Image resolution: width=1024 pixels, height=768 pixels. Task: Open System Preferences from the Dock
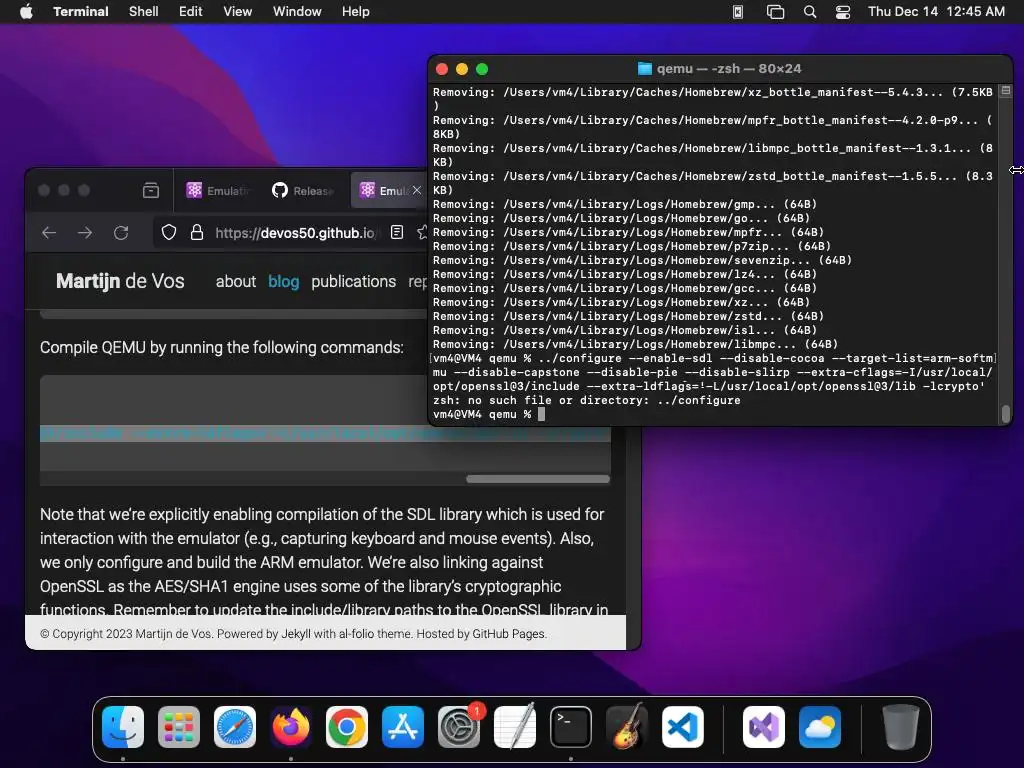point(459,727)
